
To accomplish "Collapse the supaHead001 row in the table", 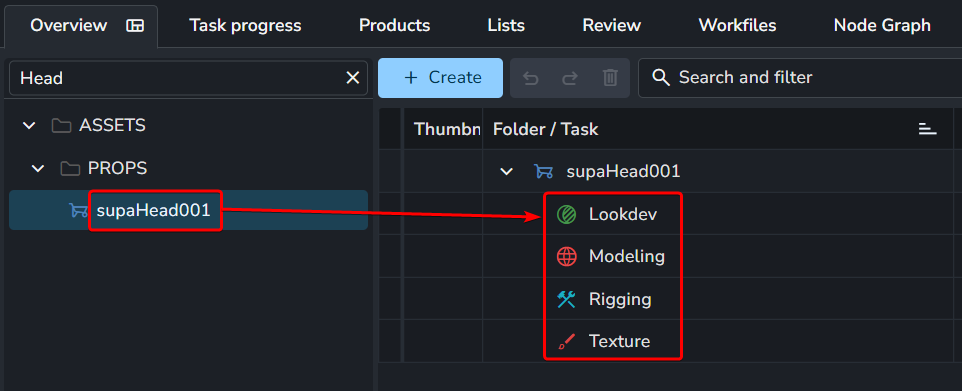I will pos(506,171).
